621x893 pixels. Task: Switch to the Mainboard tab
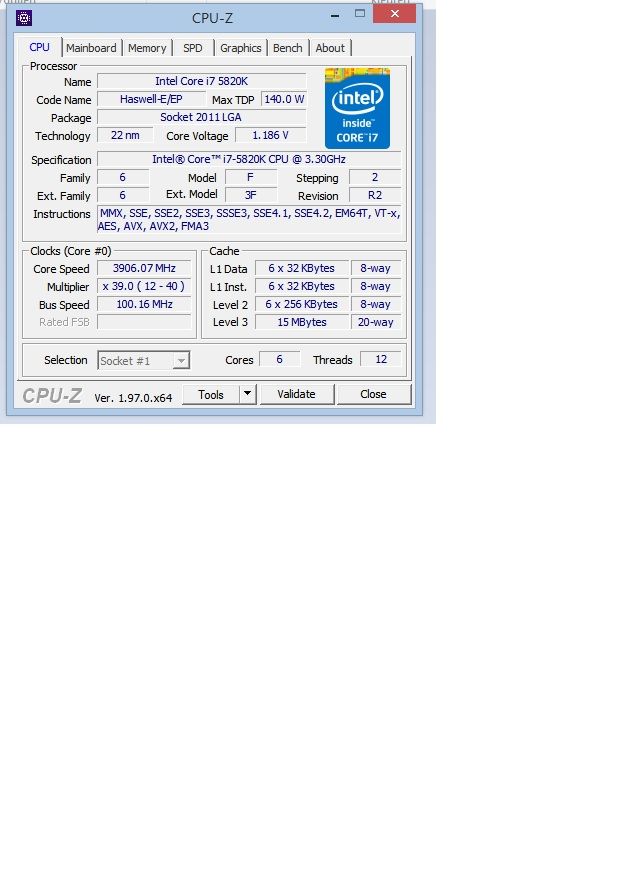[91, 48]
